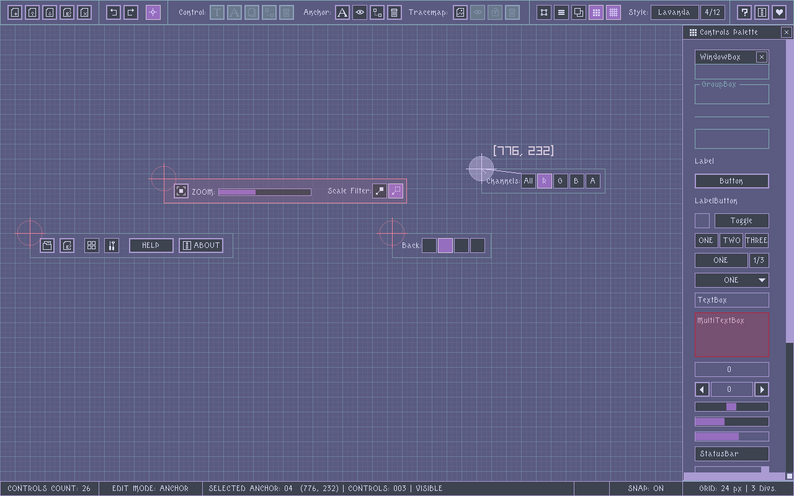Click the THREE toggle group item

[x=757, y=240]
